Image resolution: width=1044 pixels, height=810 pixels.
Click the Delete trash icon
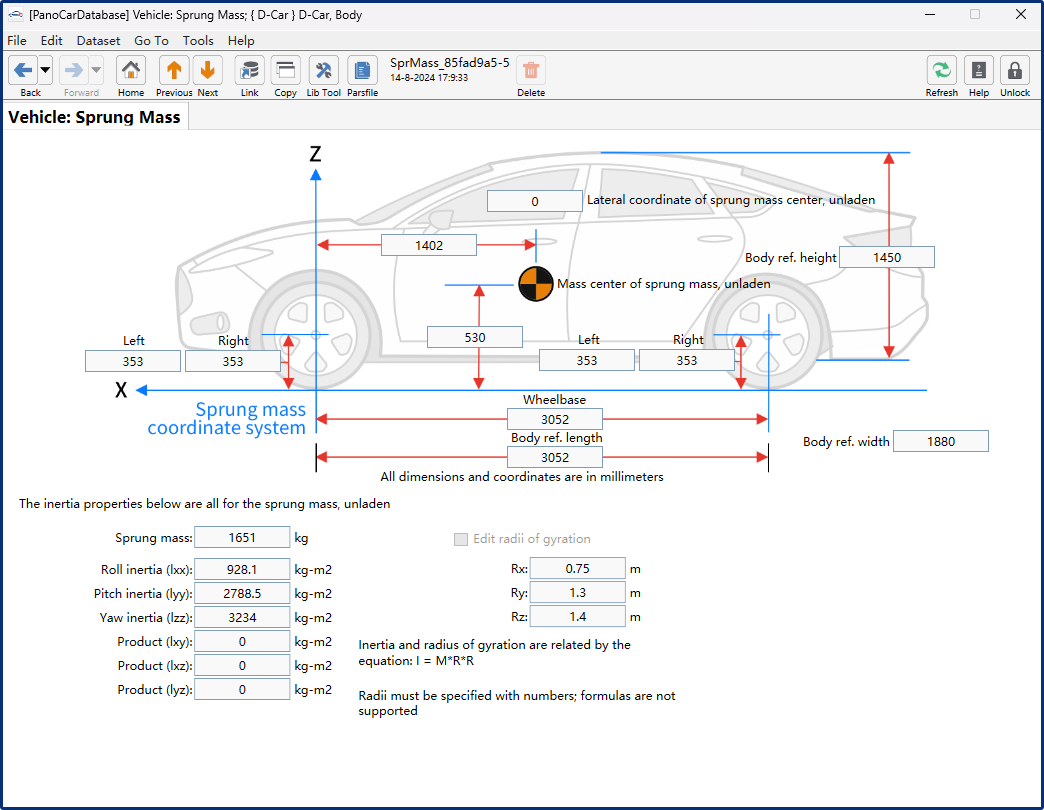531,70
